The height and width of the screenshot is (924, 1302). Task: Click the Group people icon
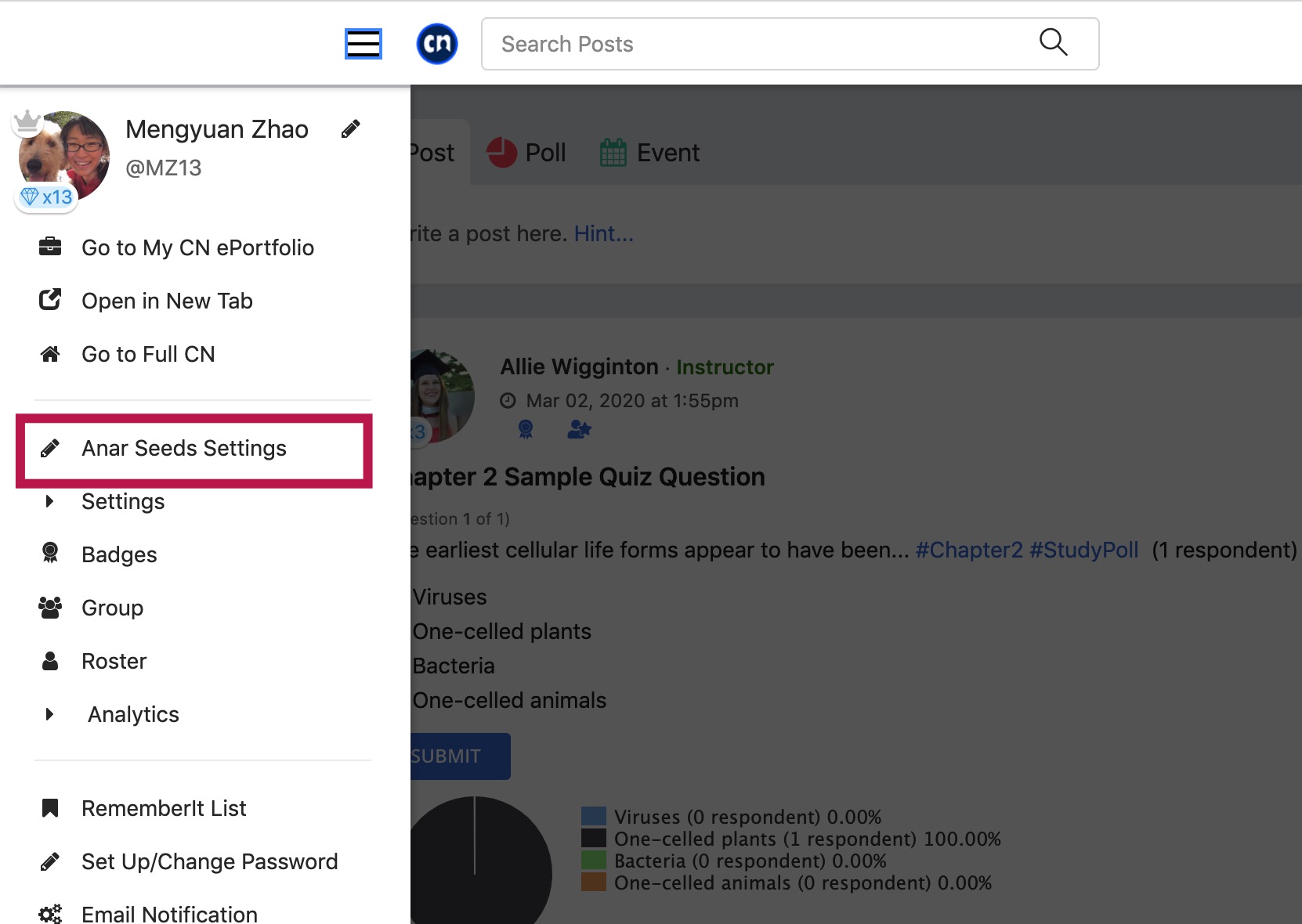[x=50, y=608]
